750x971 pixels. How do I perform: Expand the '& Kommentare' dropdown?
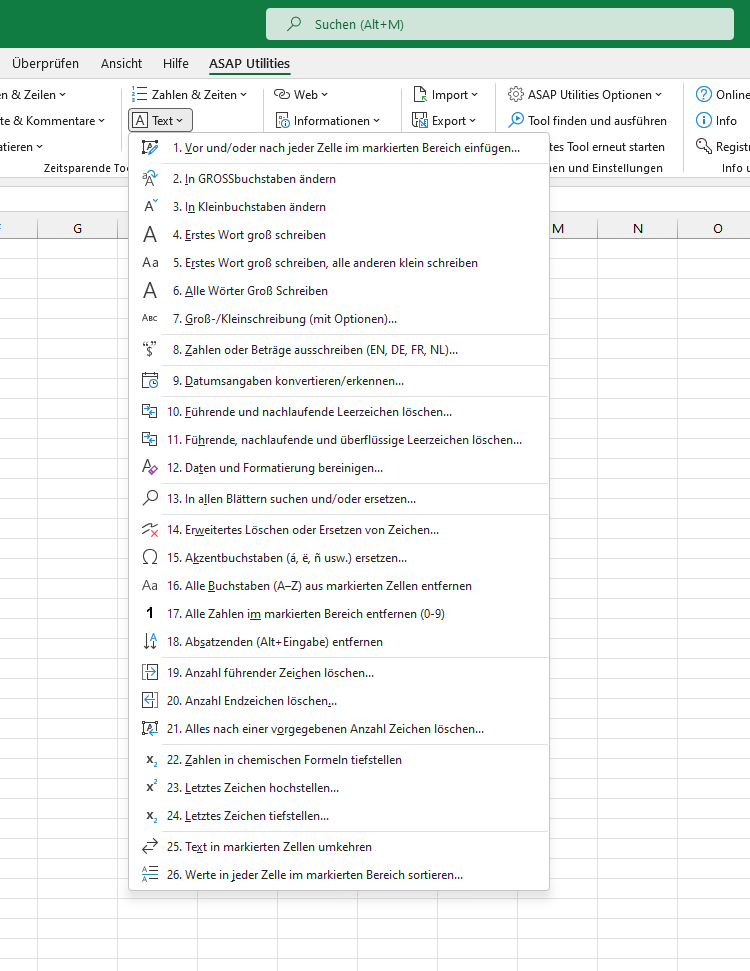pos(52,121)
